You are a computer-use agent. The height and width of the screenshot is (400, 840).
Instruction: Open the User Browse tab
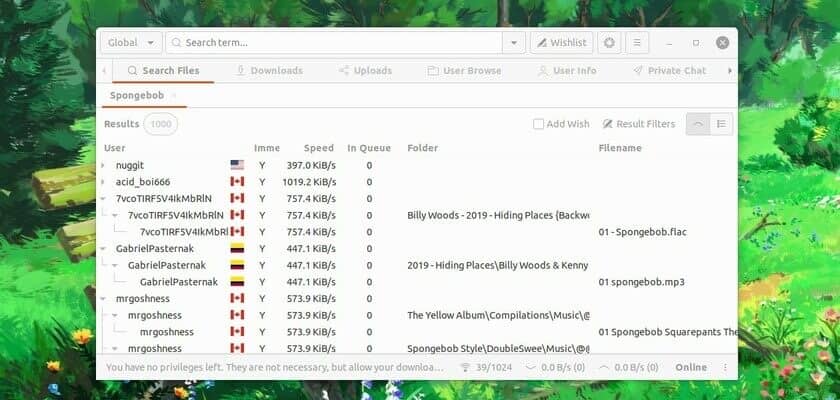[464, 71]
